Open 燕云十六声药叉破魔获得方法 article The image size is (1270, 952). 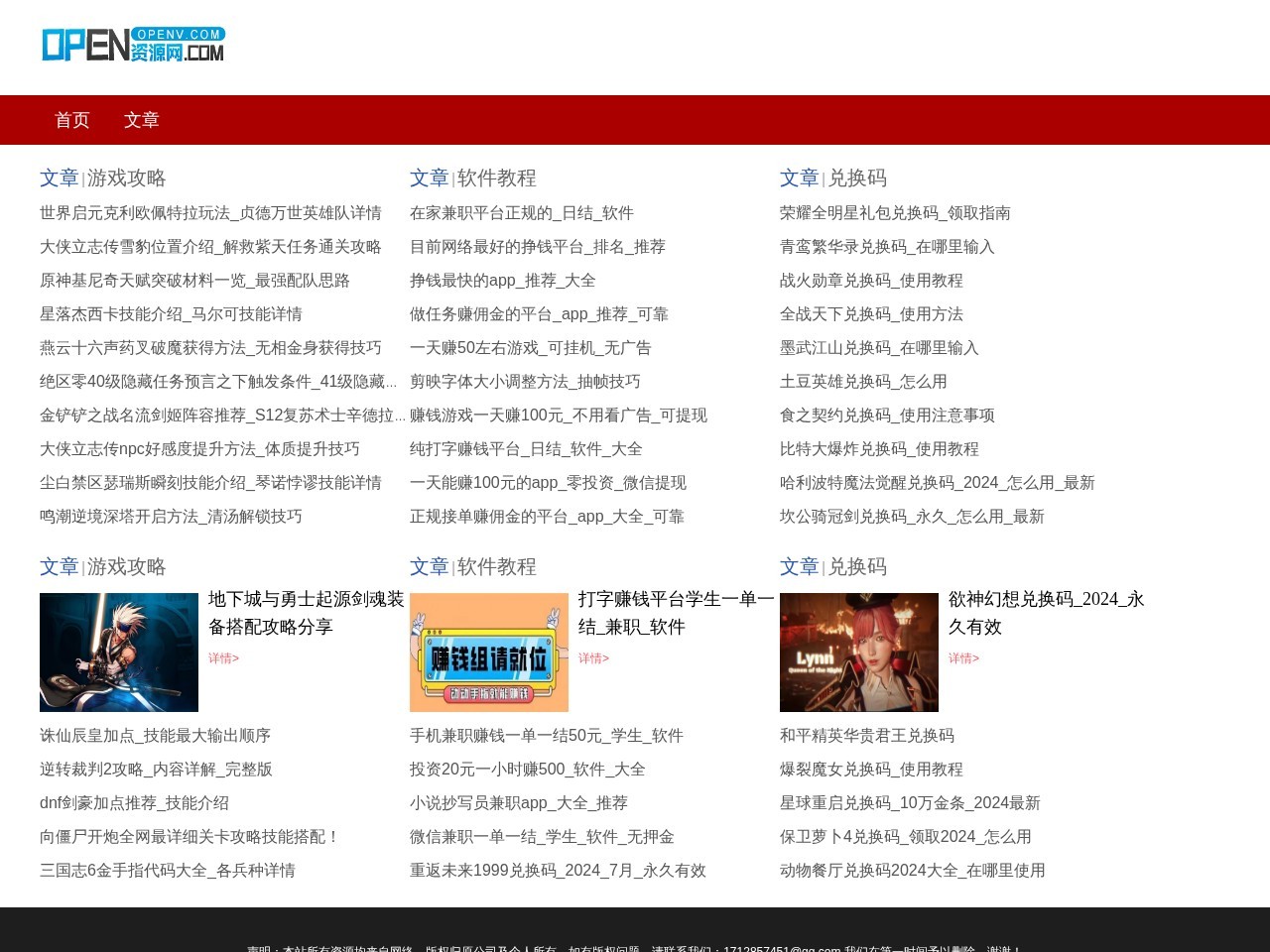coord(210,348)
